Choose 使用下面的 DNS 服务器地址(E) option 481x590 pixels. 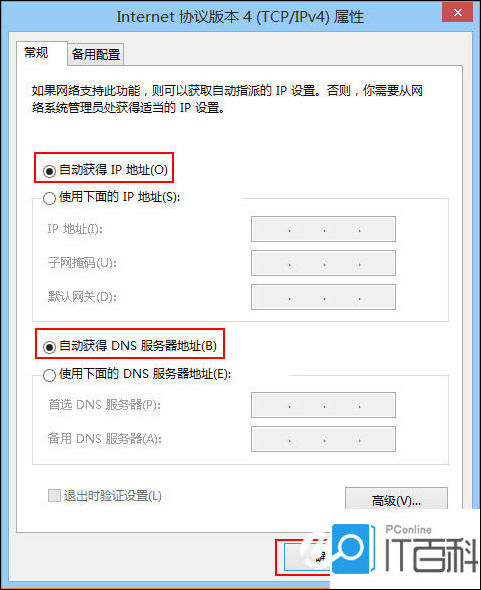coord(49,375)
